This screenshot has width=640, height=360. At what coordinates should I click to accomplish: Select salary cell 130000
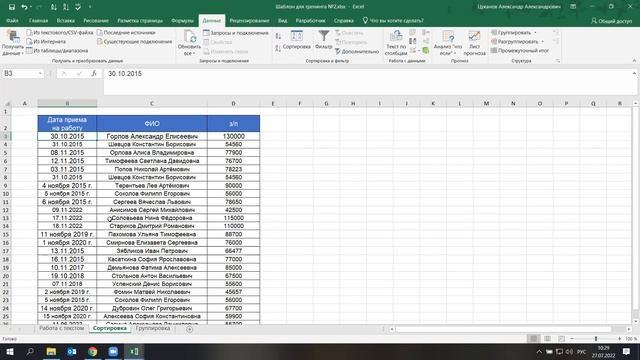click(233, 136)
